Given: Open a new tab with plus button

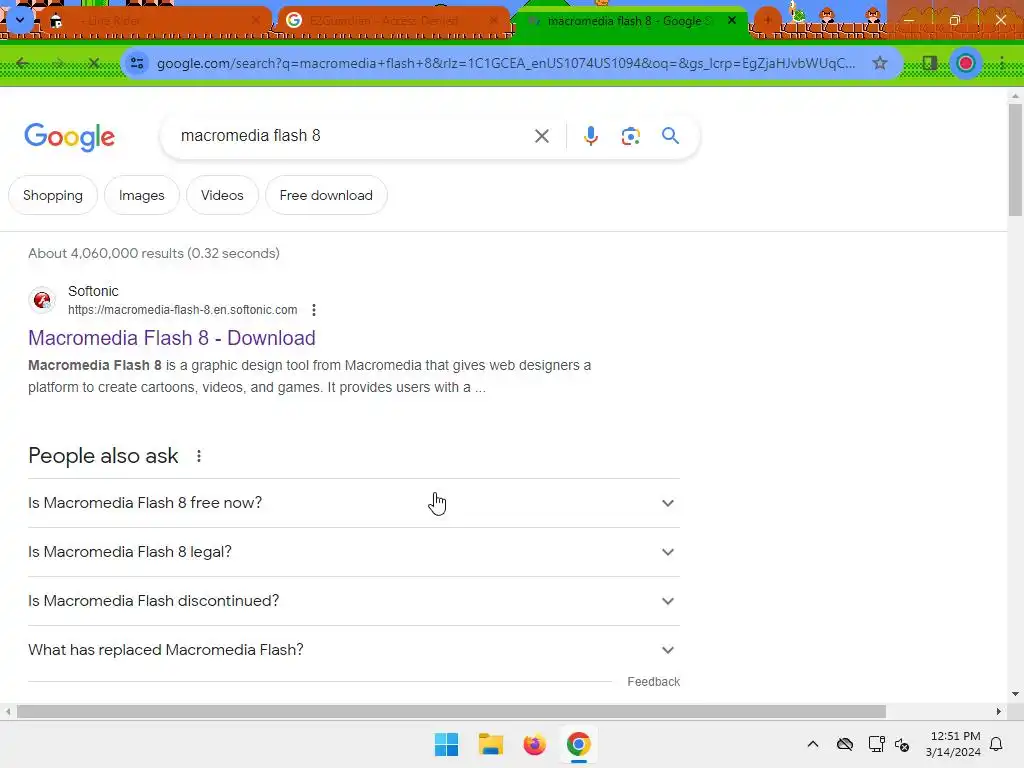Looking at the screenshot, I should tap(767, 20).
